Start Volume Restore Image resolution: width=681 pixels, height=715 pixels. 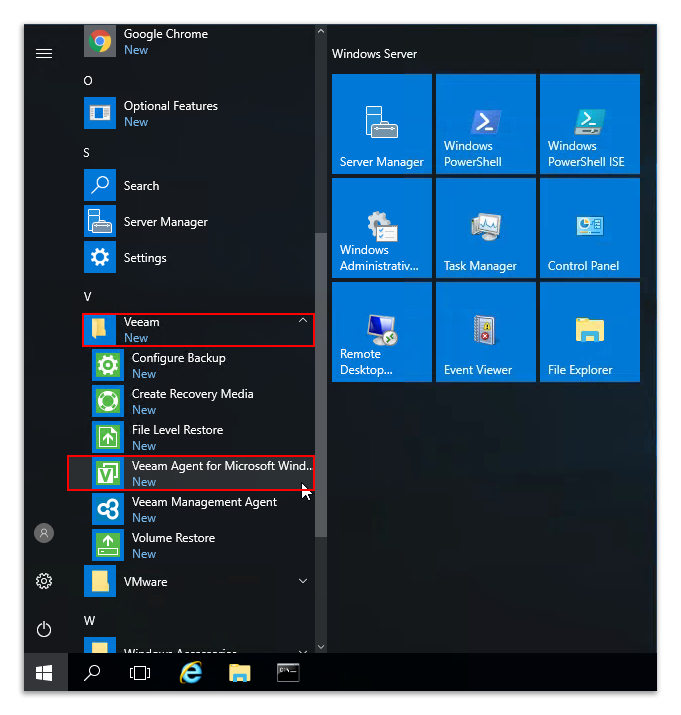[172, 545]
